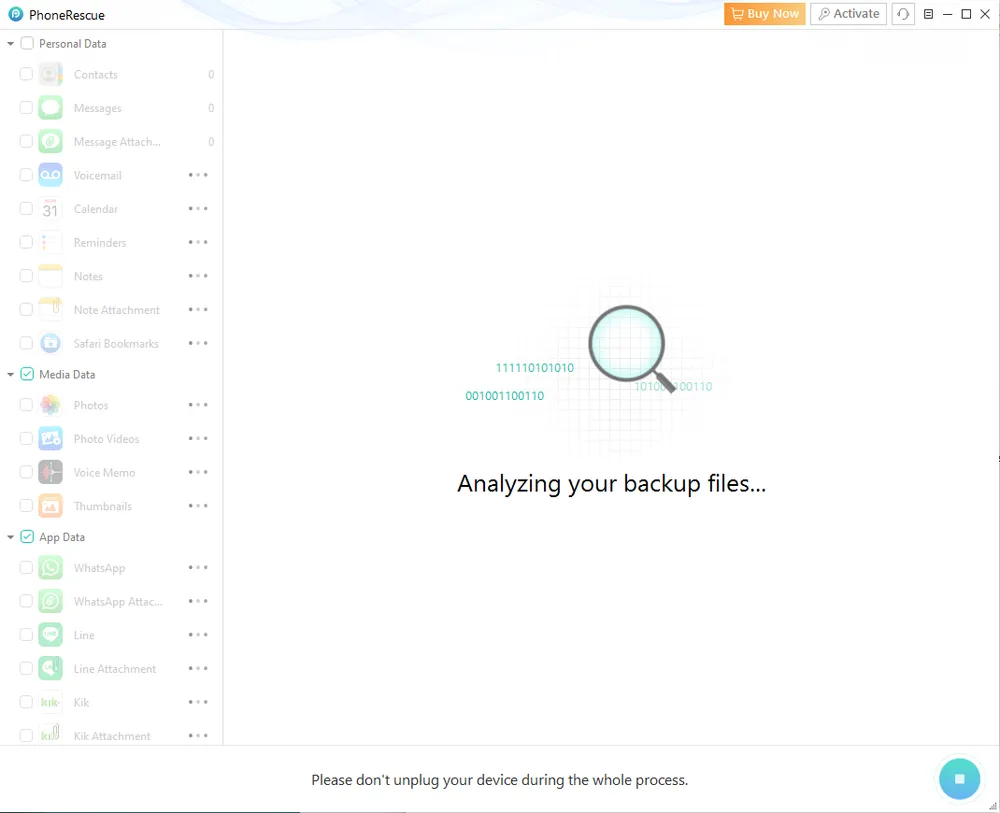
Task: Click the Personal Data group label
Action: point(73,43)
